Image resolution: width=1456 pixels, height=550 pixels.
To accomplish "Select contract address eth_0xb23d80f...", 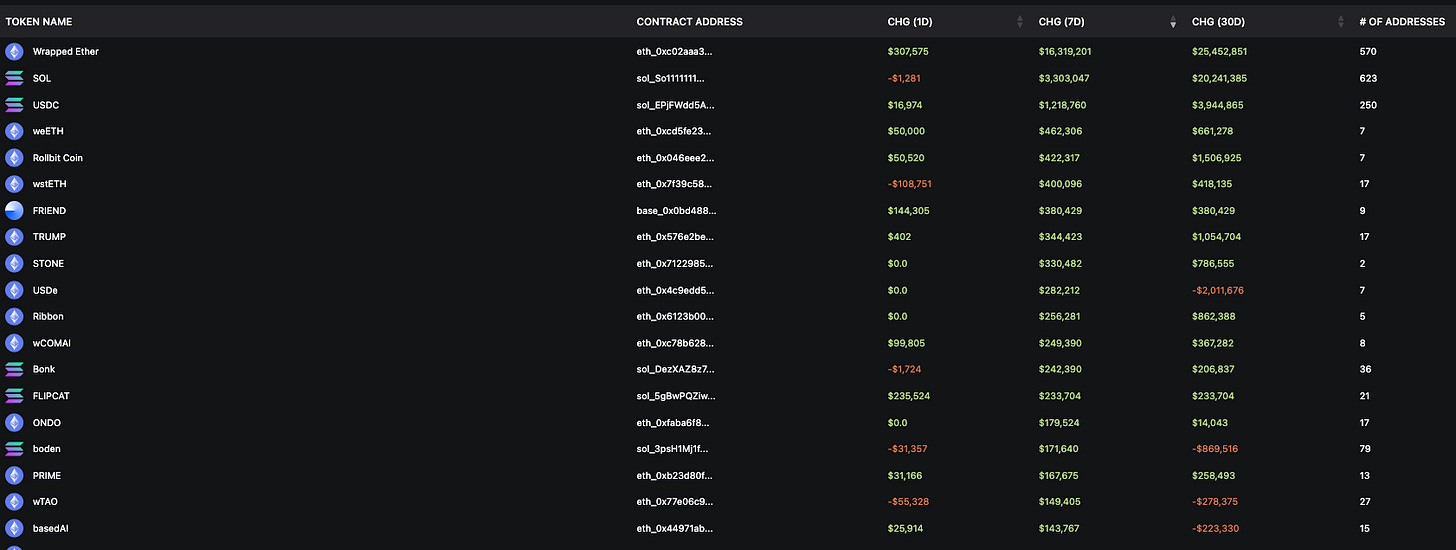I will click(675, 475).
